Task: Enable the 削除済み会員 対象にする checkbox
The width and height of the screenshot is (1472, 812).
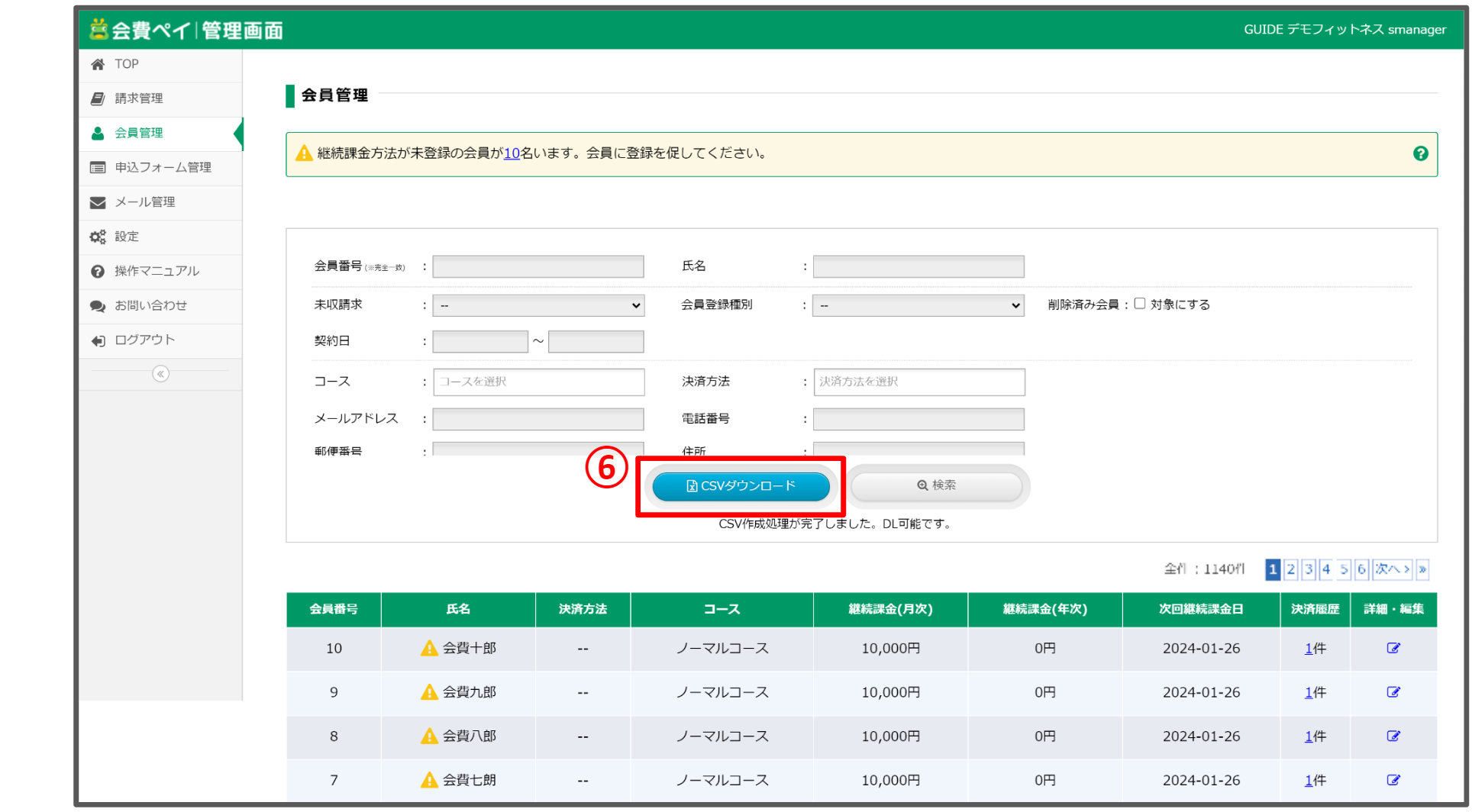Action: (x=1140, y=304)
